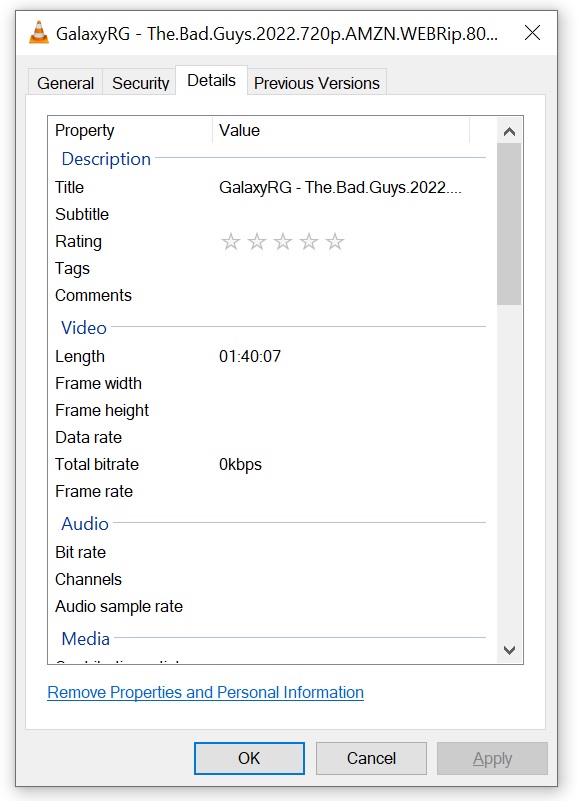The width and height of the screenshot is (587, 801).
Task: Switch to the General tab
Action: [65, 83]
